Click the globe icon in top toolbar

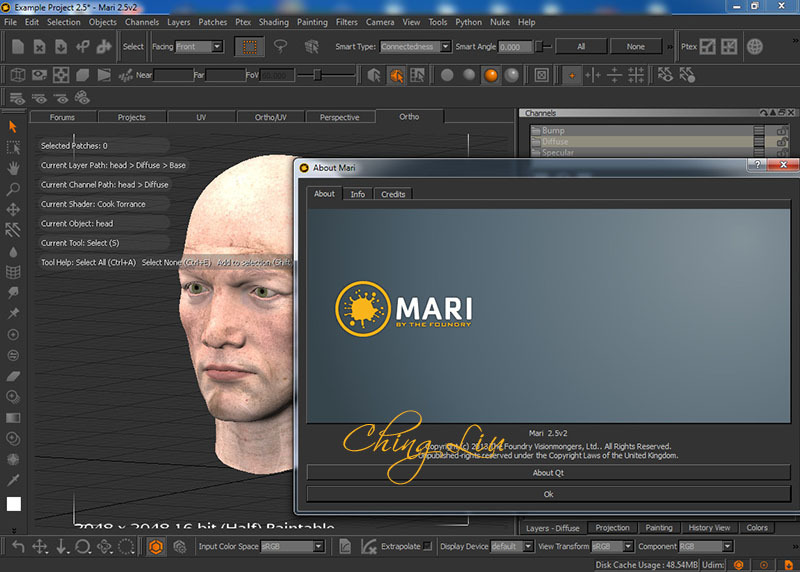(755, 46)
